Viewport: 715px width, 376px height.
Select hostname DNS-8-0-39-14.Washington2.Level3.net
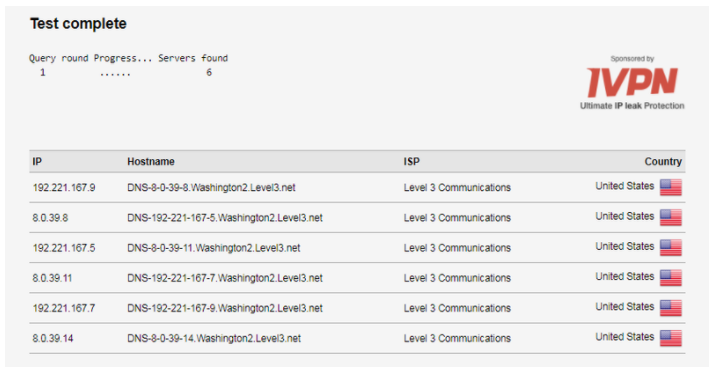[x=214, y=338]
